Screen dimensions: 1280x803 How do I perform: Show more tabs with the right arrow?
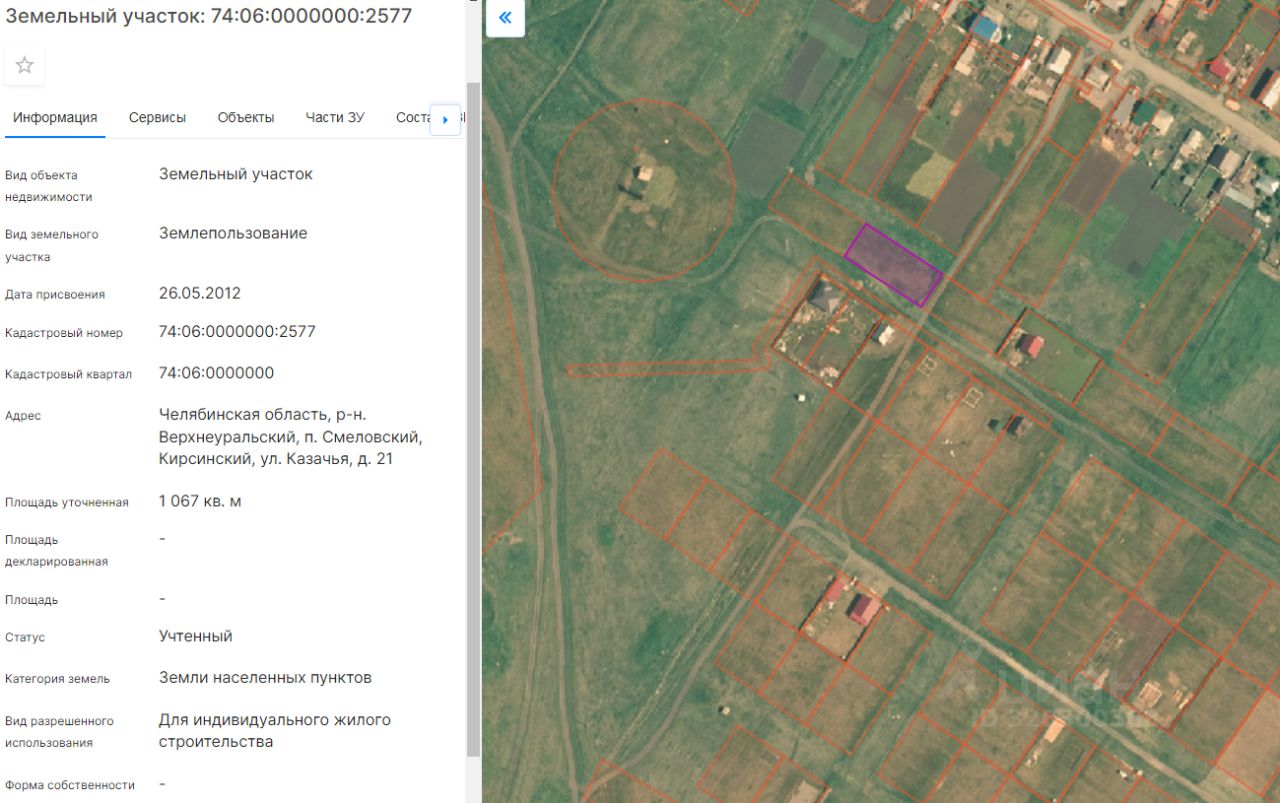pos(445,119)
